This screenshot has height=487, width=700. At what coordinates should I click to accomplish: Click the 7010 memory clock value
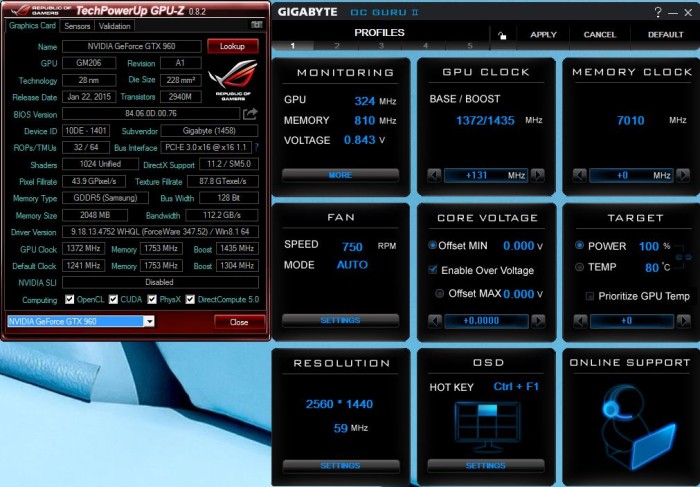click(630, 120)
